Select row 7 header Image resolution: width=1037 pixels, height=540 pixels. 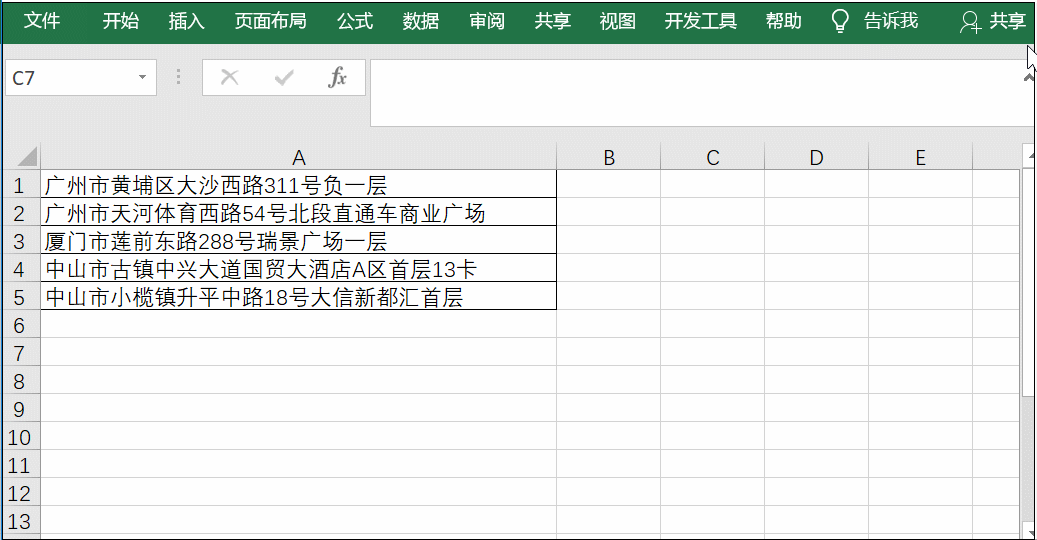20,353
